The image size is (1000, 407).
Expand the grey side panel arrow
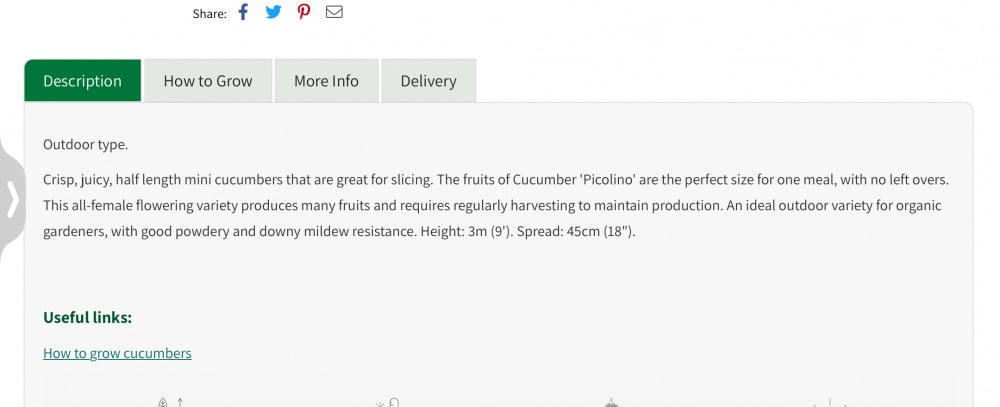(12, 199)
